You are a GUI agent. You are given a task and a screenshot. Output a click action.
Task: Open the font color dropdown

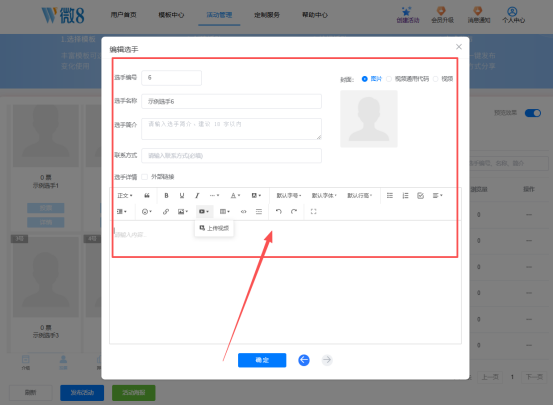(x=235, y=195)
